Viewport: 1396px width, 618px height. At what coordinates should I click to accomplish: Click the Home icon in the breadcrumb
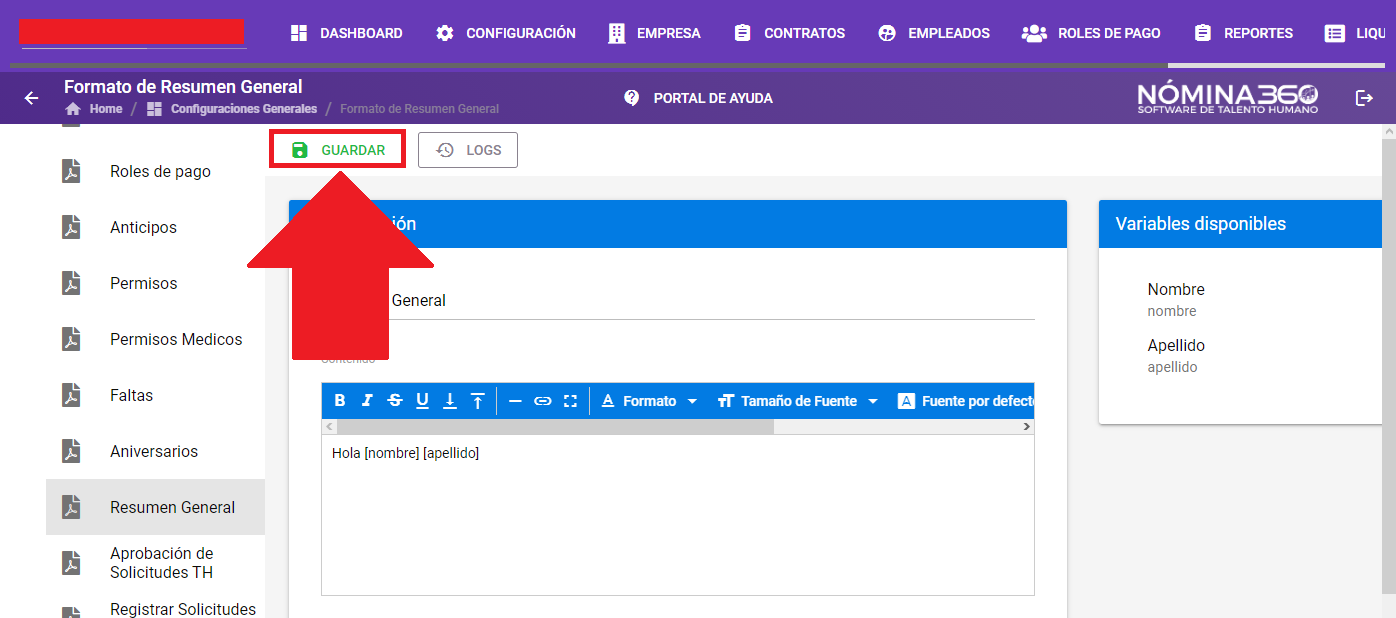tap(73, 109)
